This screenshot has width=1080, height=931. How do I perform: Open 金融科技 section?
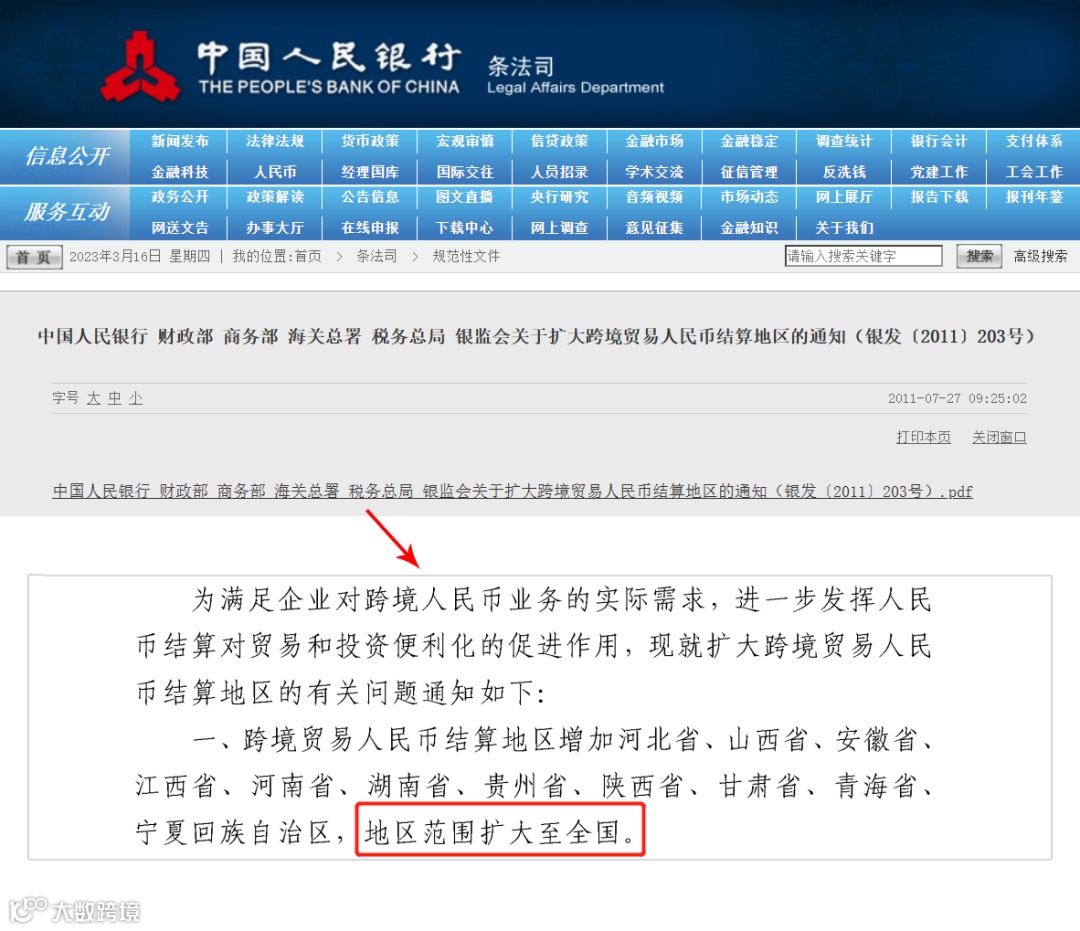(x=180, y=171)
